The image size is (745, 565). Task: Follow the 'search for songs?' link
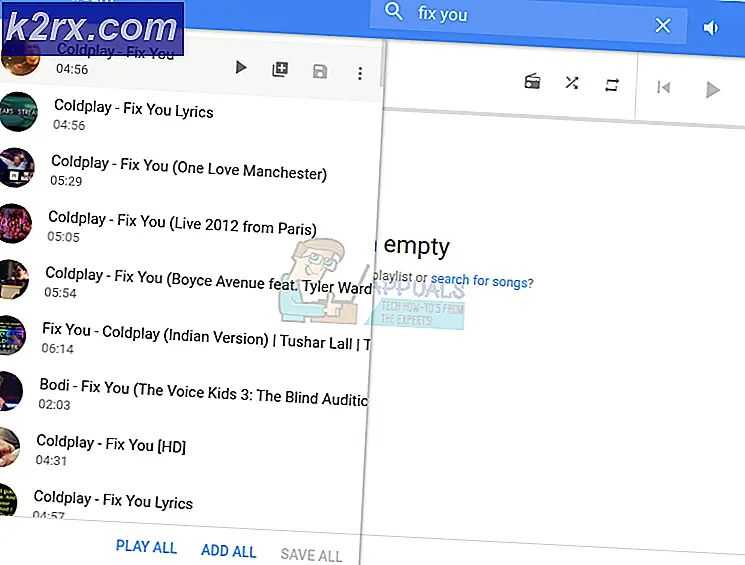[x=482, y=281]
